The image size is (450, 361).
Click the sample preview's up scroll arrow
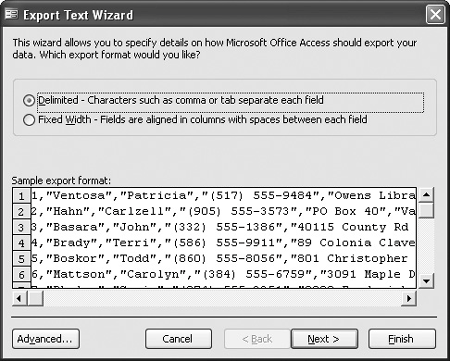point(426,195)
